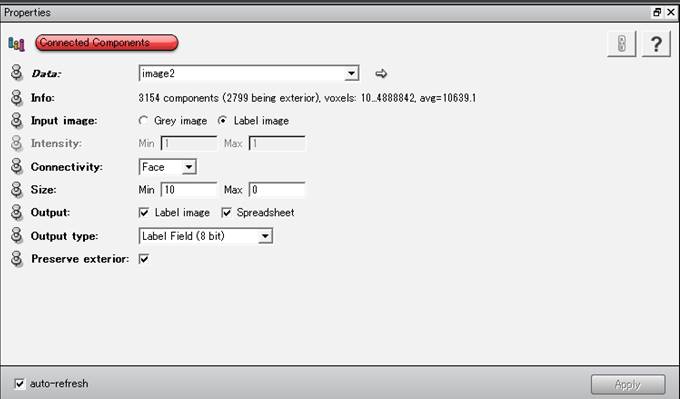Click the Size Max input field
Screen dimensions: 680x399
tap(277, 190)
